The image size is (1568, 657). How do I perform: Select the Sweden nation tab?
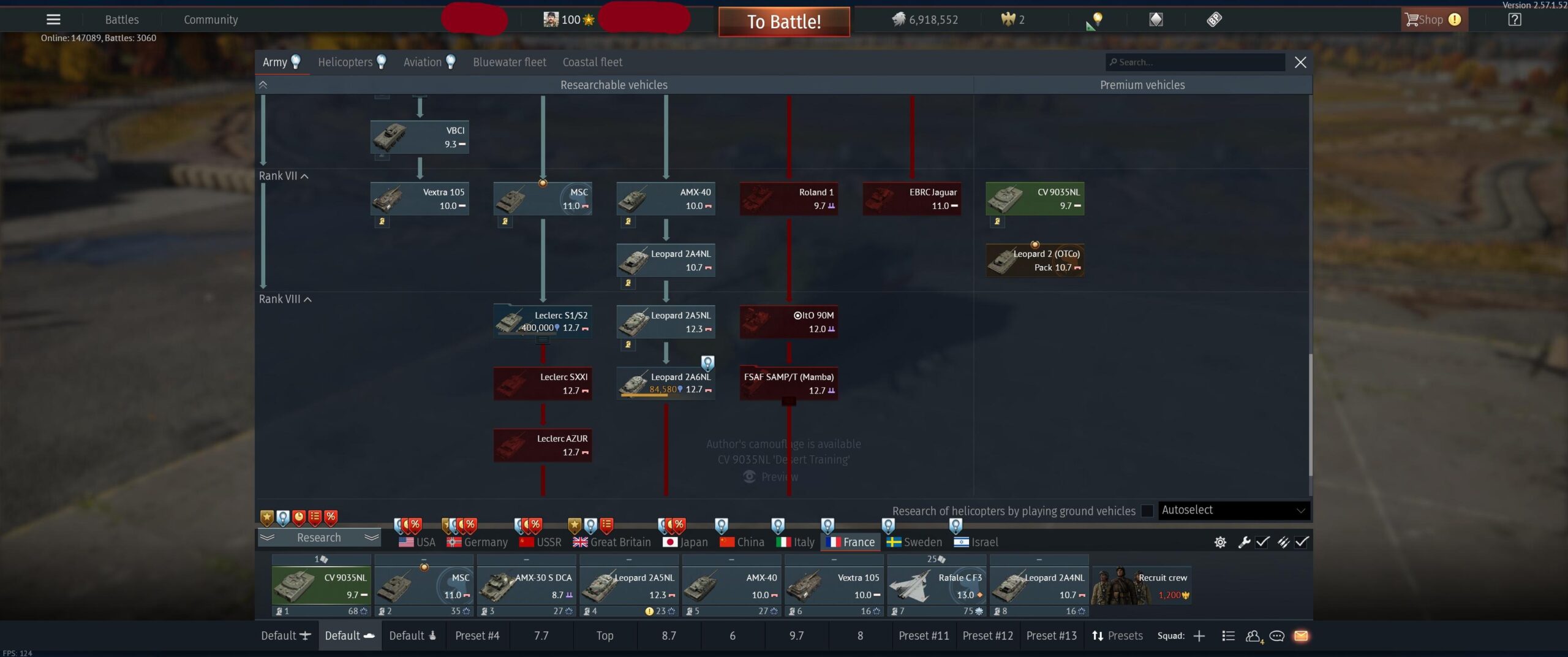click(x=914, y=542)
